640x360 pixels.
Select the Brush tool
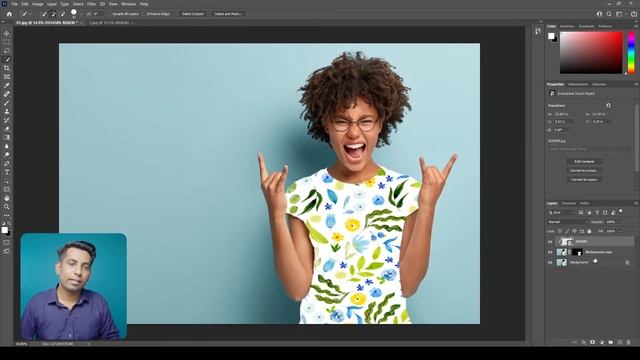tap(7, 103)
